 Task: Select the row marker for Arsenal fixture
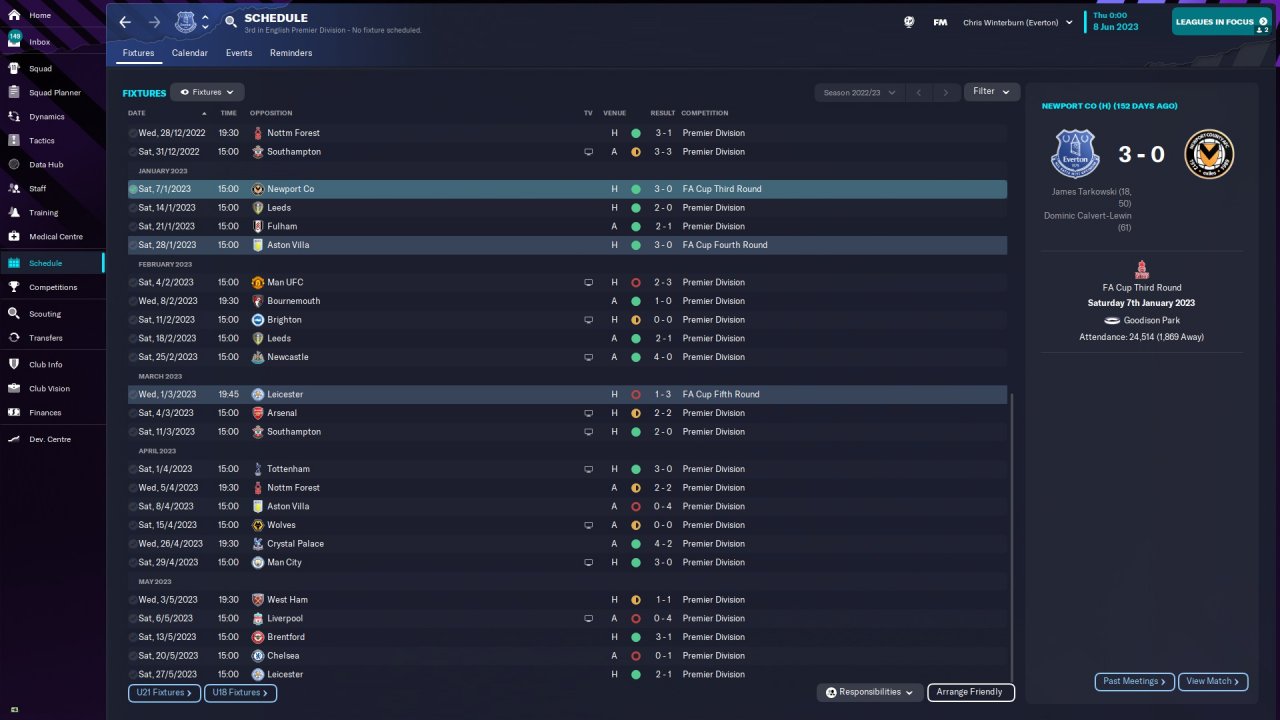coord(133,413)
